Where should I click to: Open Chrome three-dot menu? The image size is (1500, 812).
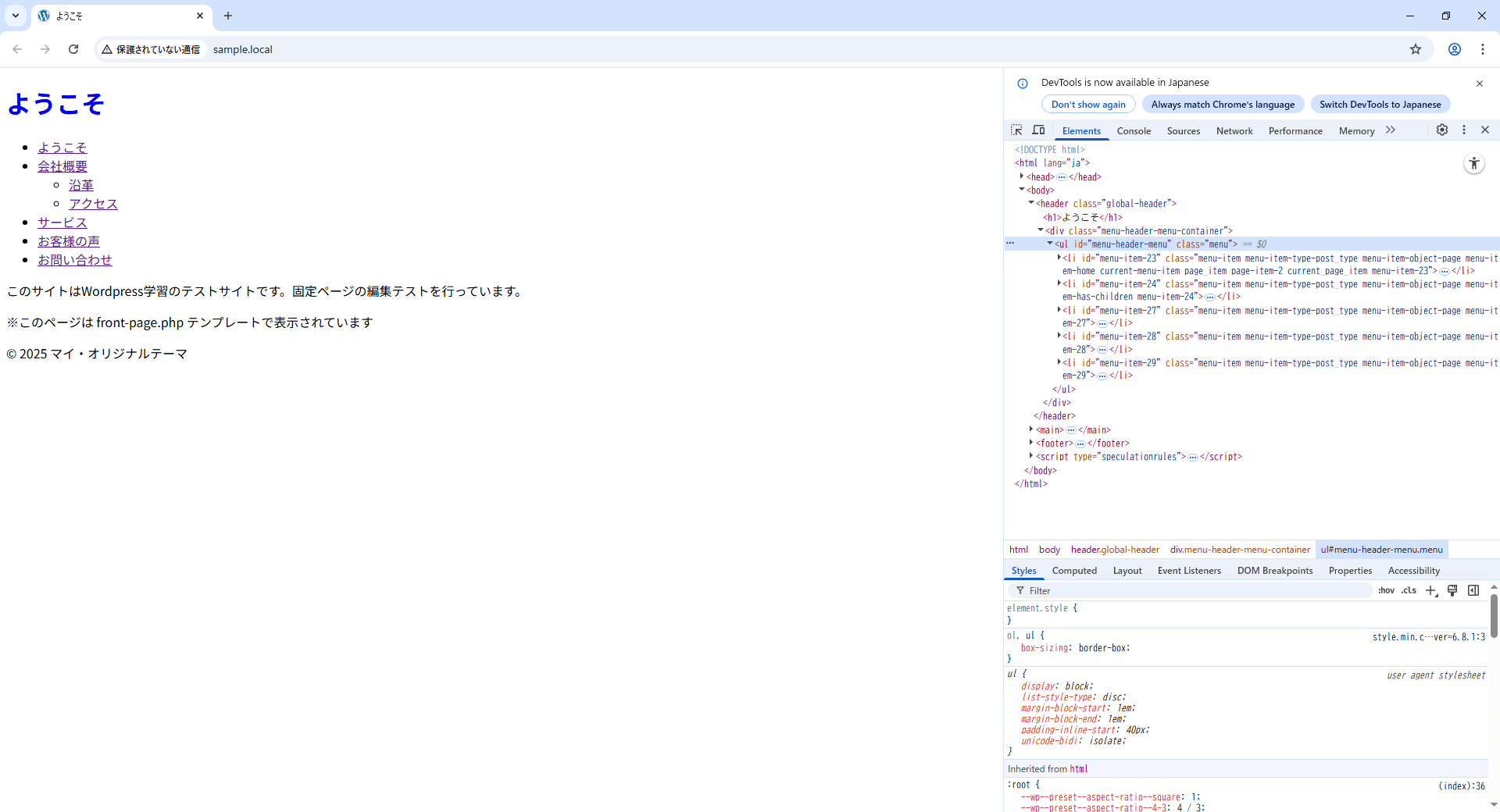1483,49
